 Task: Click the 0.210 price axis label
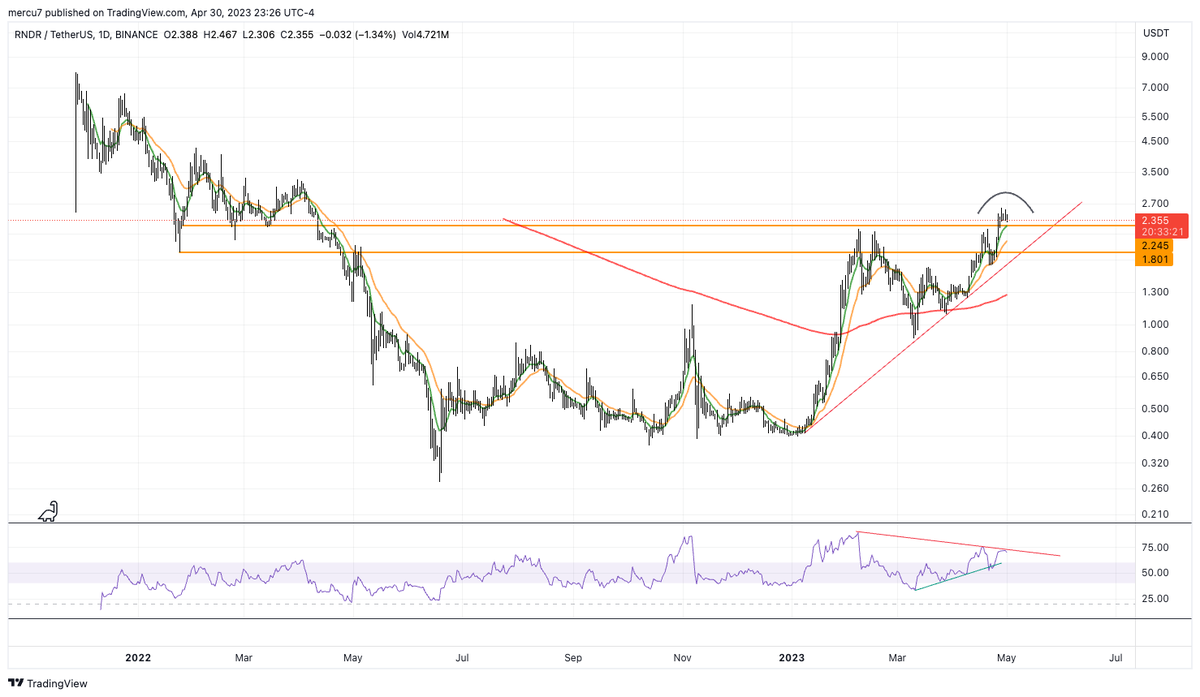coord(1156,514)
